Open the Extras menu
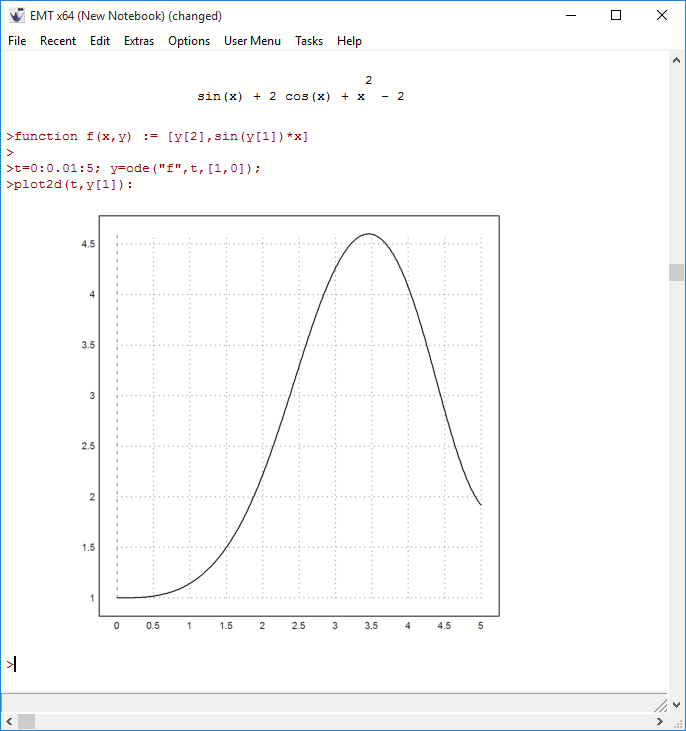The image size is (686, 731). coord(139,41)
